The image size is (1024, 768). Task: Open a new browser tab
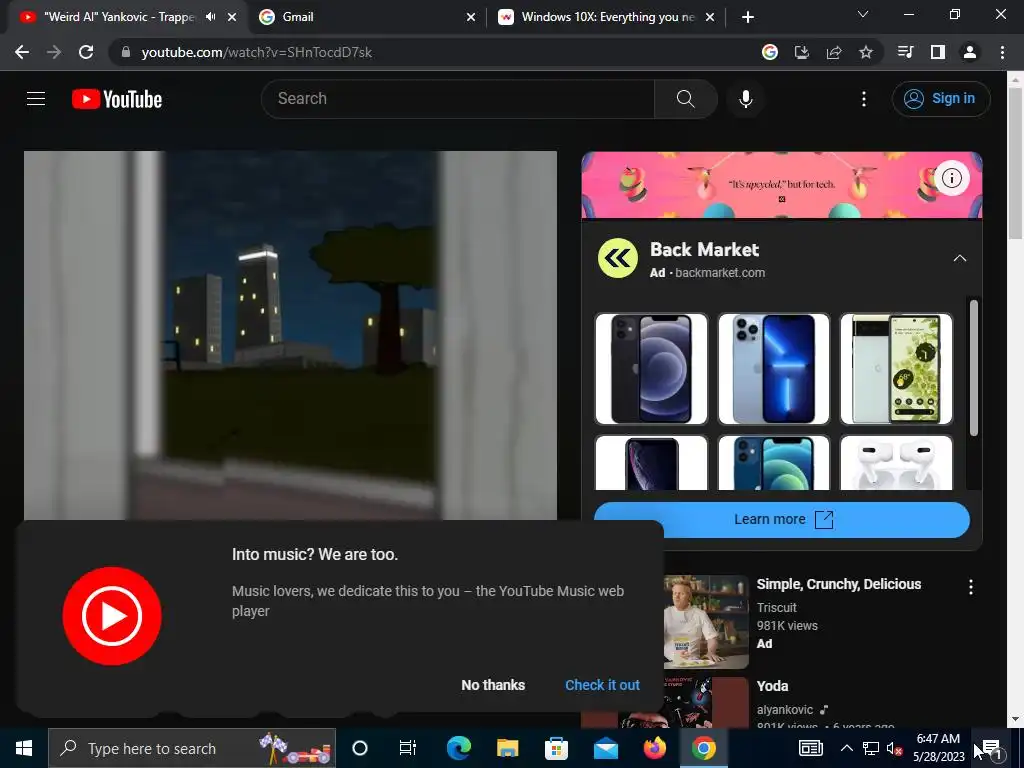[748, 18]
